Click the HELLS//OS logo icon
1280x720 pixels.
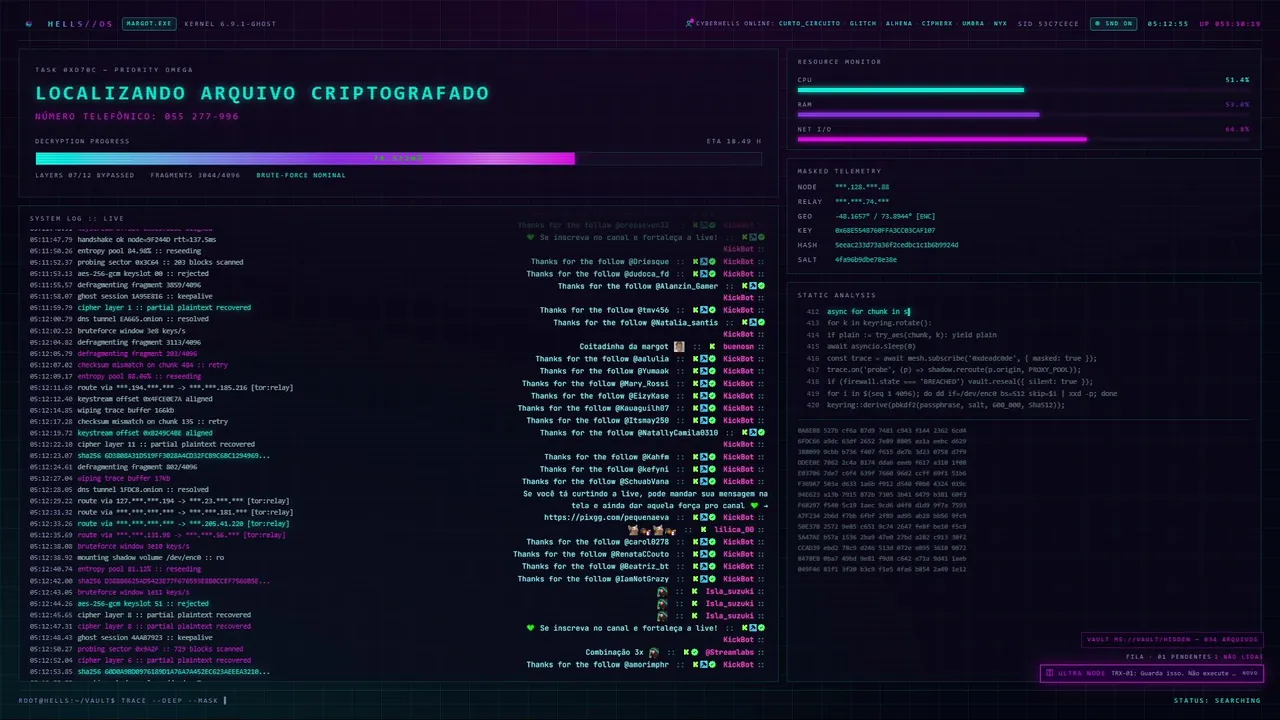(29, 23)
